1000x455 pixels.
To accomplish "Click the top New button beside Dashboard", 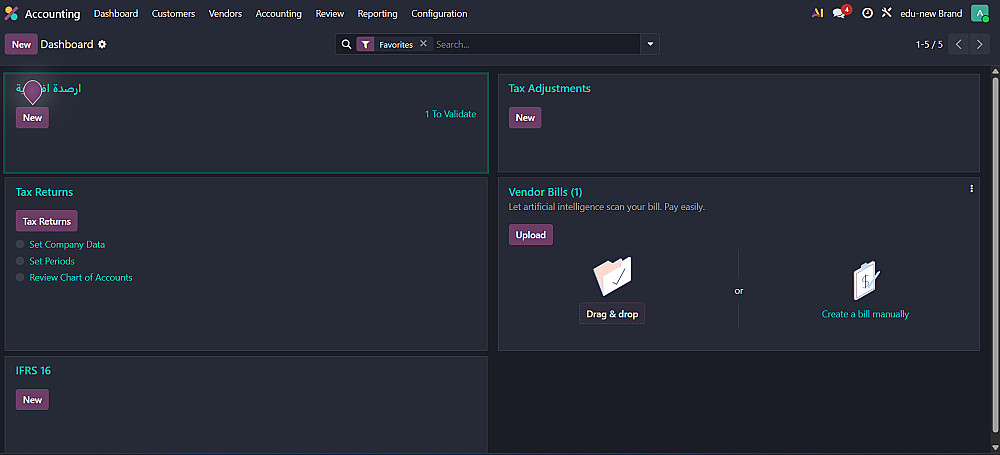I will pos(21,45).
